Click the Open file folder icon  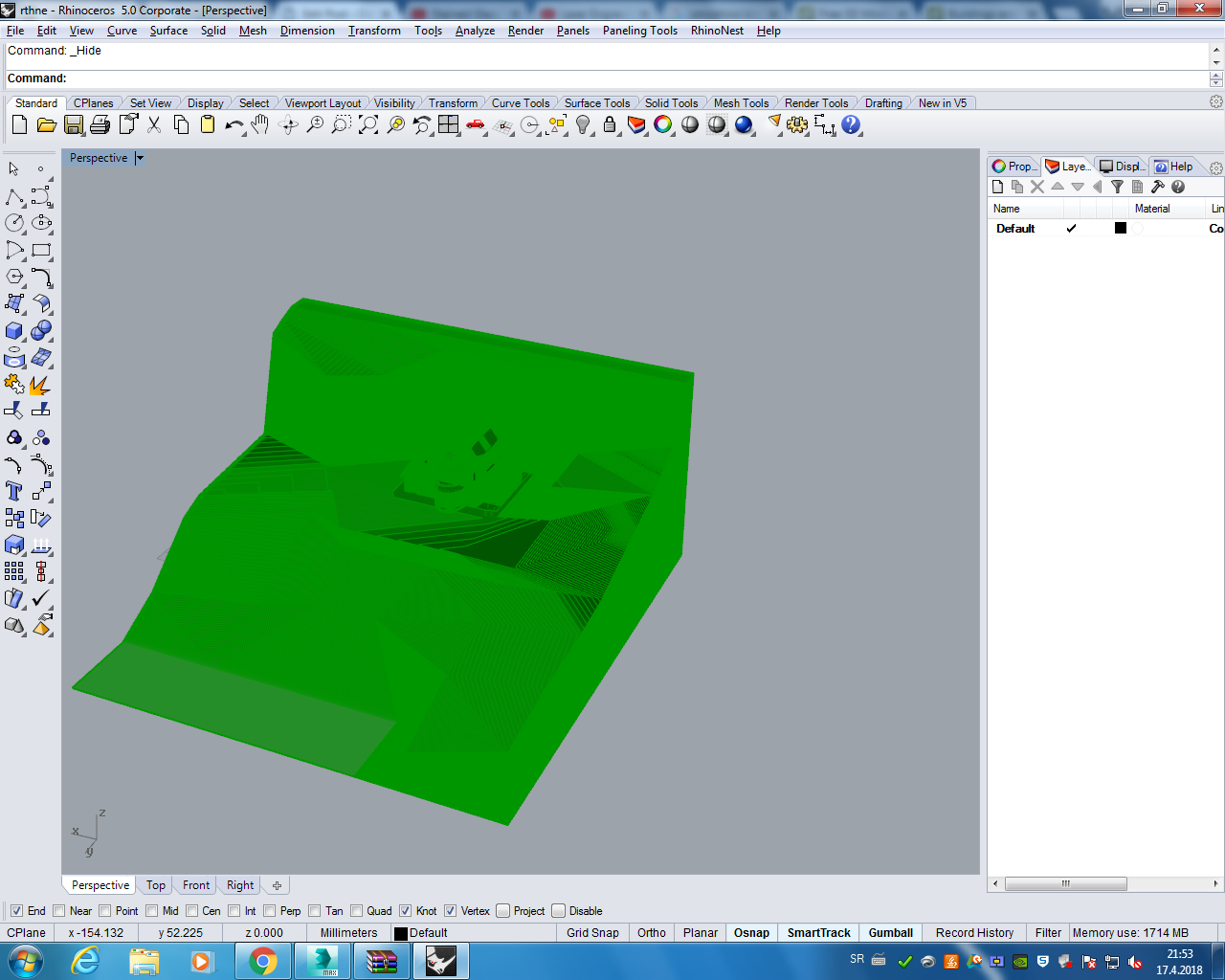point(46,124)
